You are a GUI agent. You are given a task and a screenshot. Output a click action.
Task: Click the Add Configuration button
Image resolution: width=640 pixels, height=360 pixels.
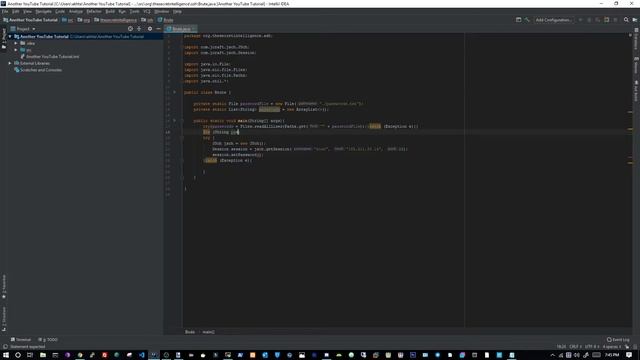(x=553, y=20)
